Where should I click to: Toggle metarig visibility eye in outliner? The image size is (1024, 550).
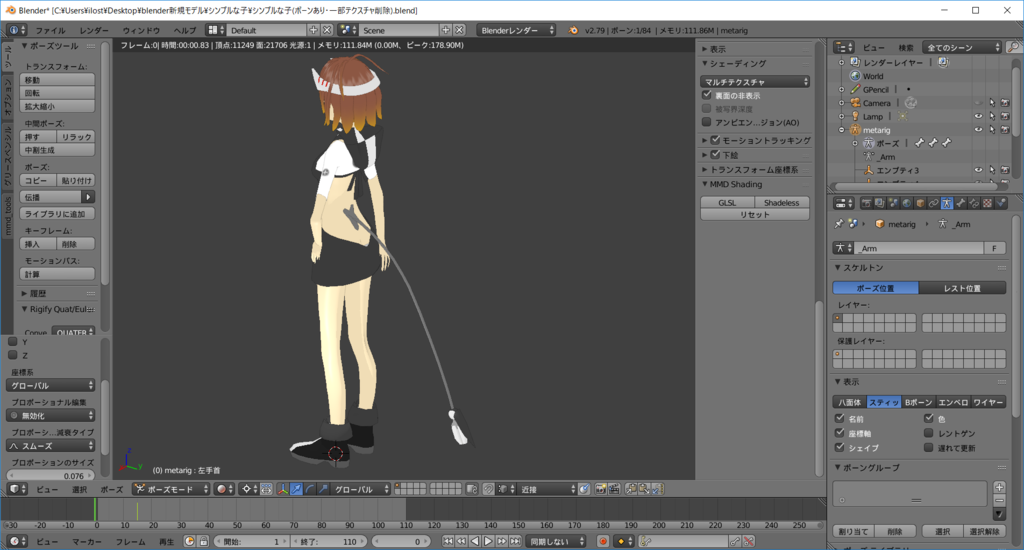pyautogui.click(x=978, y=130)
